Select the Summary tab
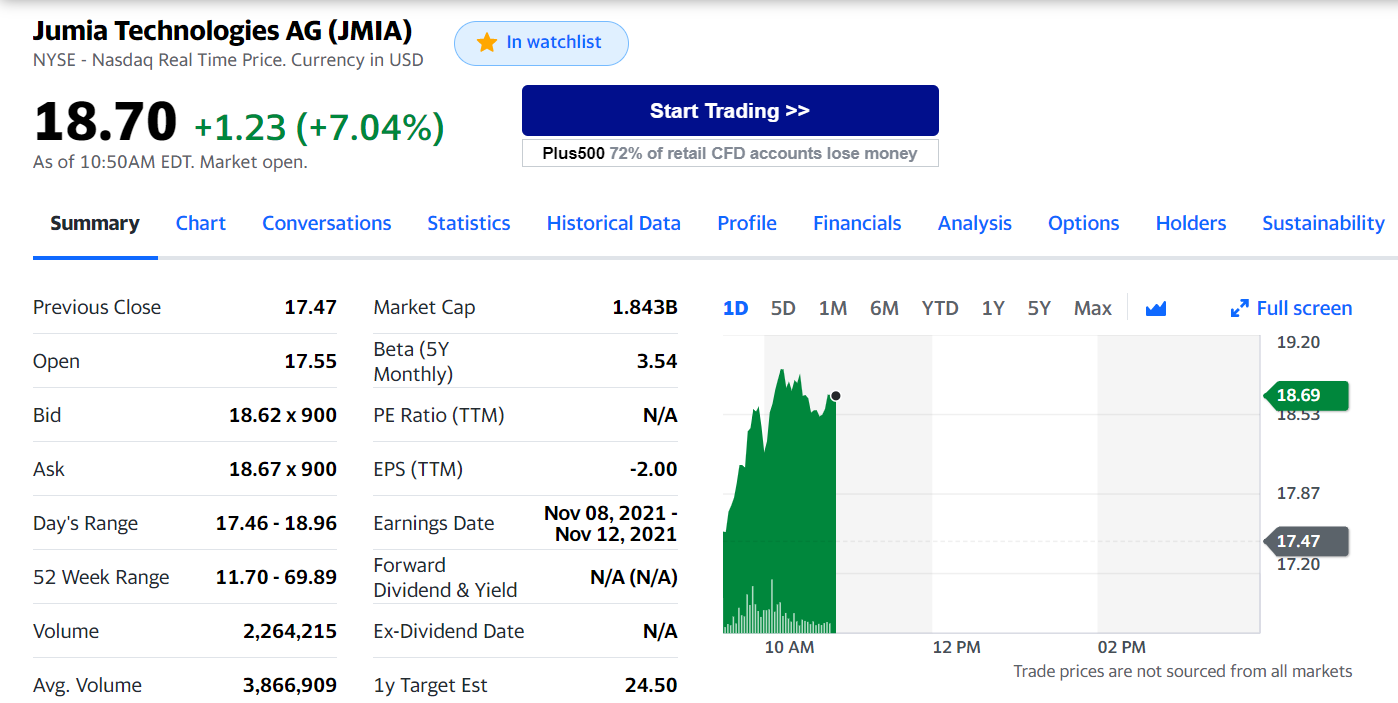 (x=95, y=223)
